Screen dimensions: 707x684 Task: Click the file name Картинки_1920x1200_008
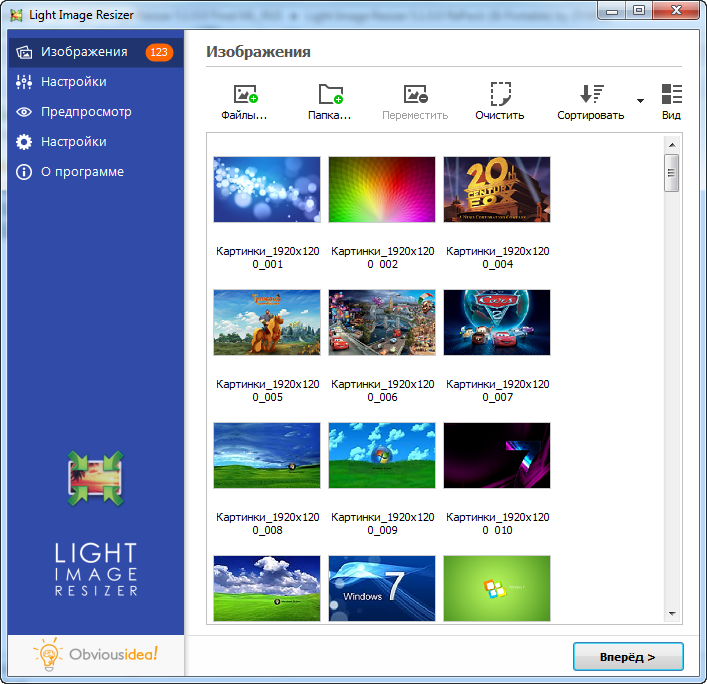[x=267, y=523]
